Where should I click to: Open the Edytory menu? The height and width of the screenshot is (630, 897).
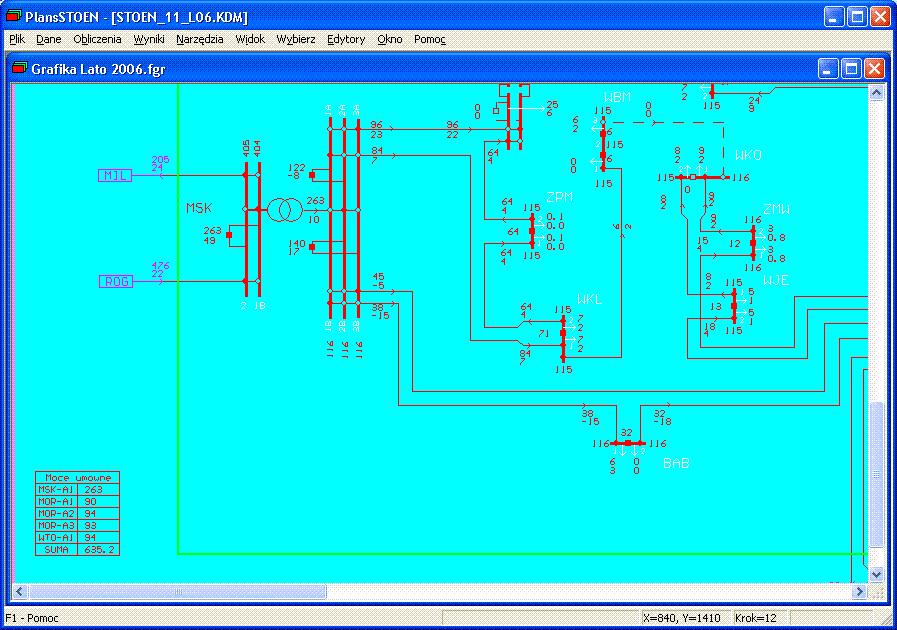tap(346, 39)
